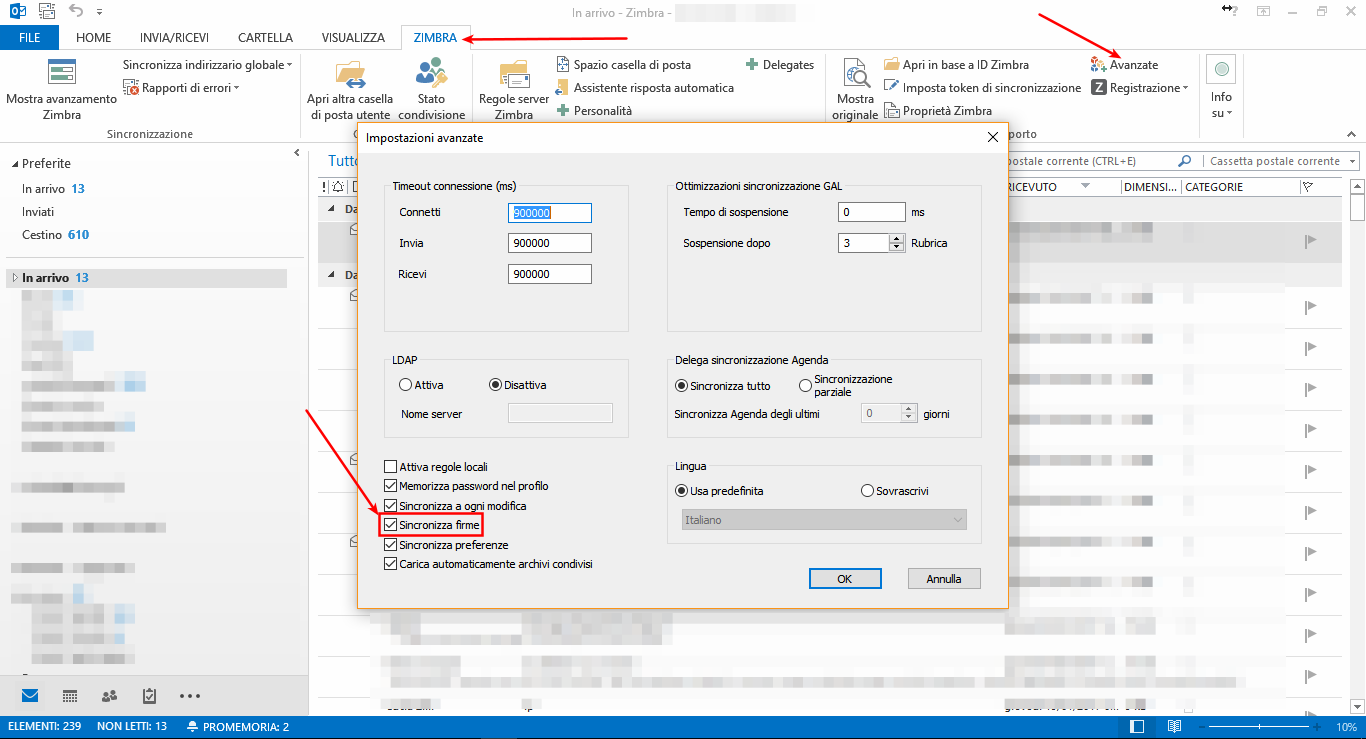Open the FILE tab
Image resolution: width=1366 pixels, height=739 pixels.
coord(30,38)
